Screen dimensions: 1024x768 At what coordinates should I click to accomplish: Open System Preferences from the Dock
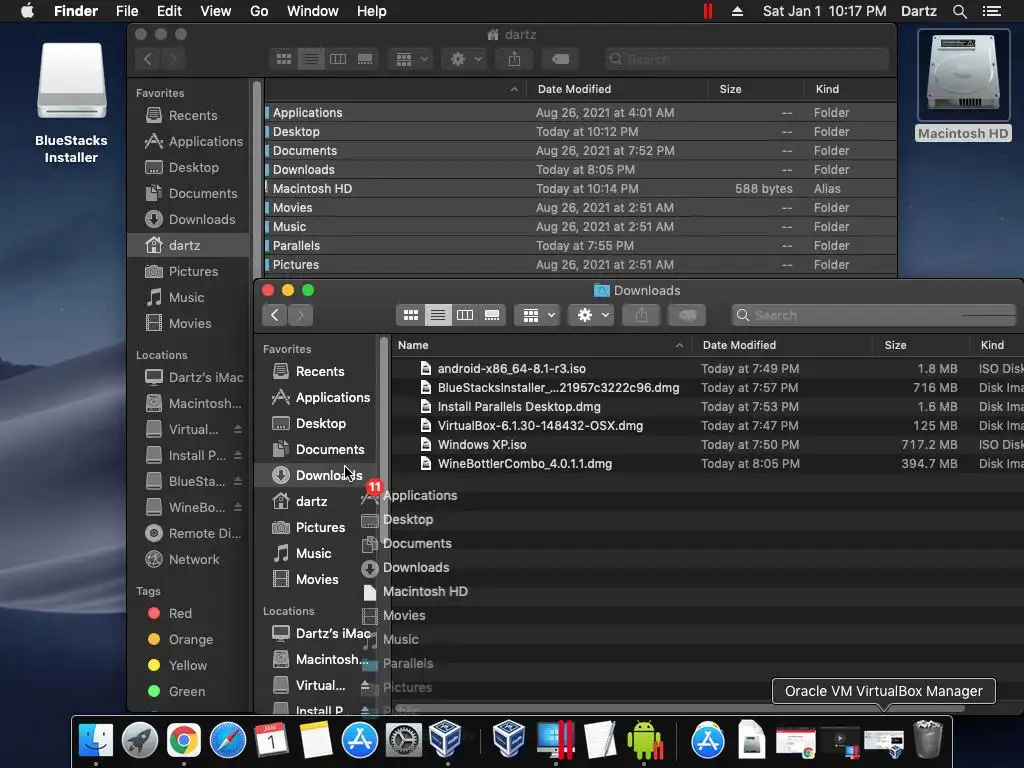(404, 741)
